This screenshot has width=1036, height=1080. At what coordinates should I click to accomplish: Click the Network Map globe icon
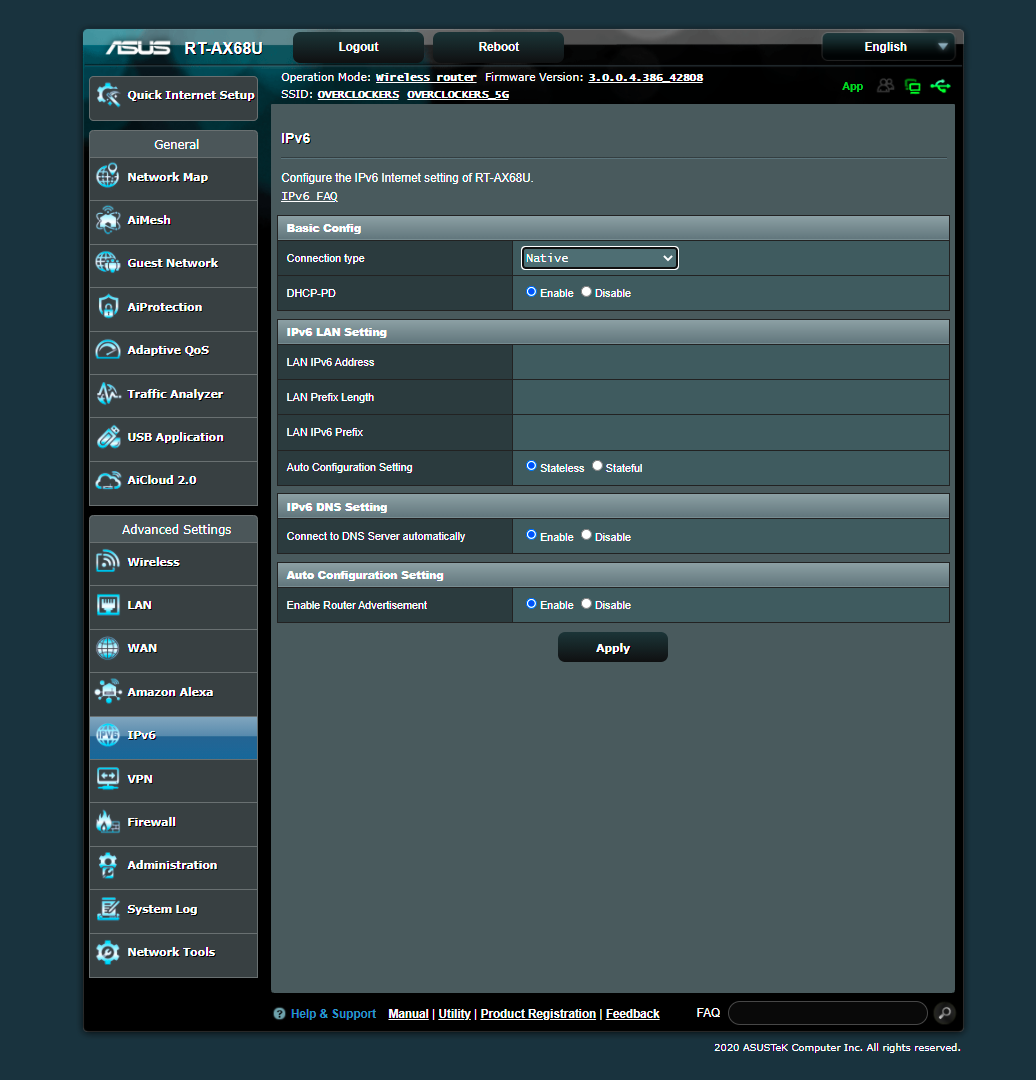[x=107, y=176]
